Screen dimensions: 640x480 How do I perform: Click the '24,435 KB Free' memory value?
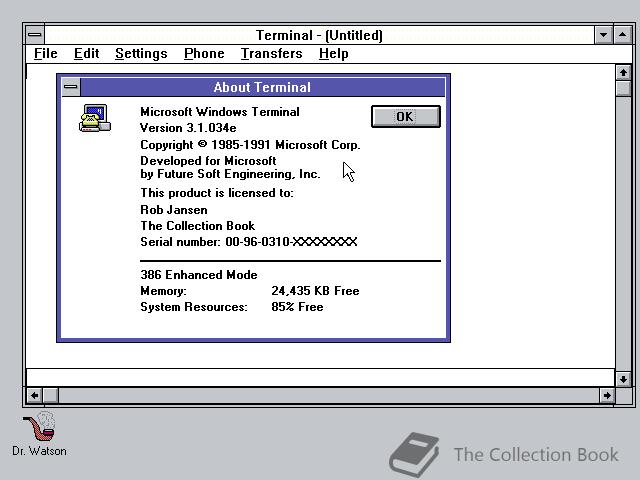pos(315,291)
